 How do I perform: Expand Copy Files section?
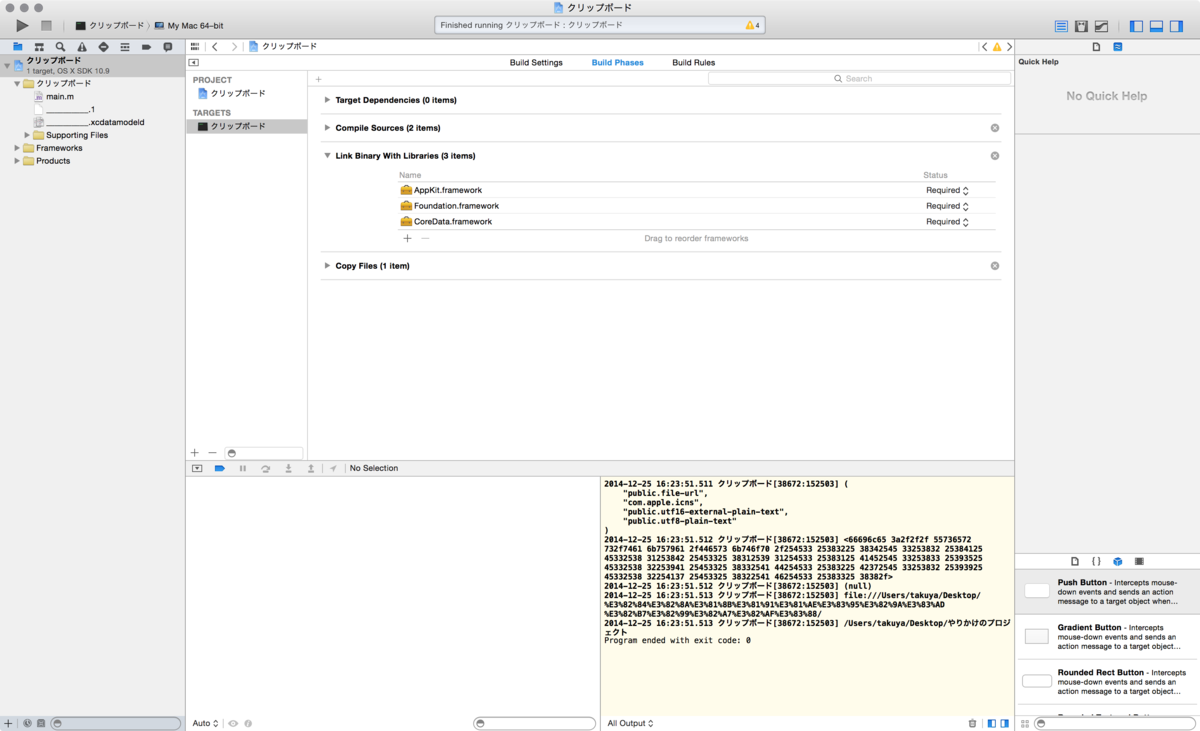327,266
